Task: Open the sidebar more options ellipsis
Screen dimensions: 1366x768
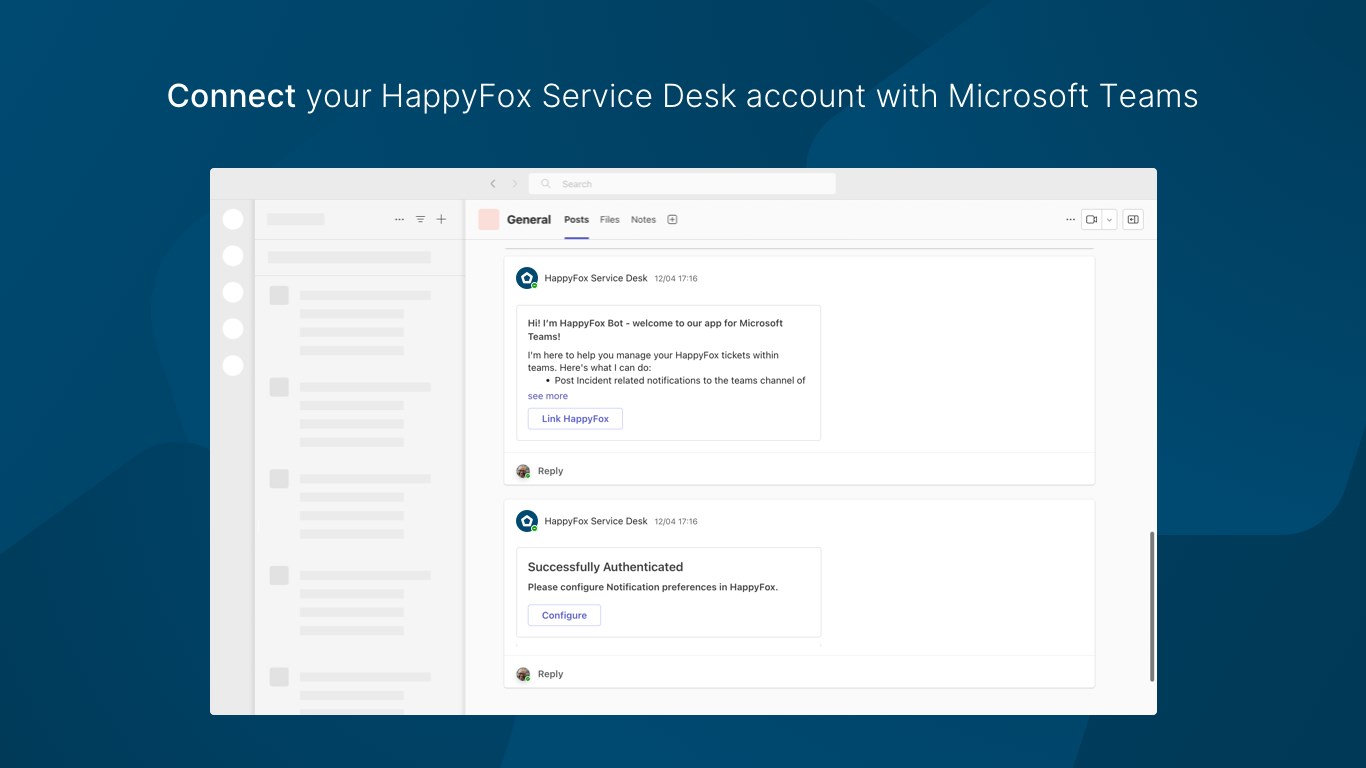Action: tap(400, 219)
